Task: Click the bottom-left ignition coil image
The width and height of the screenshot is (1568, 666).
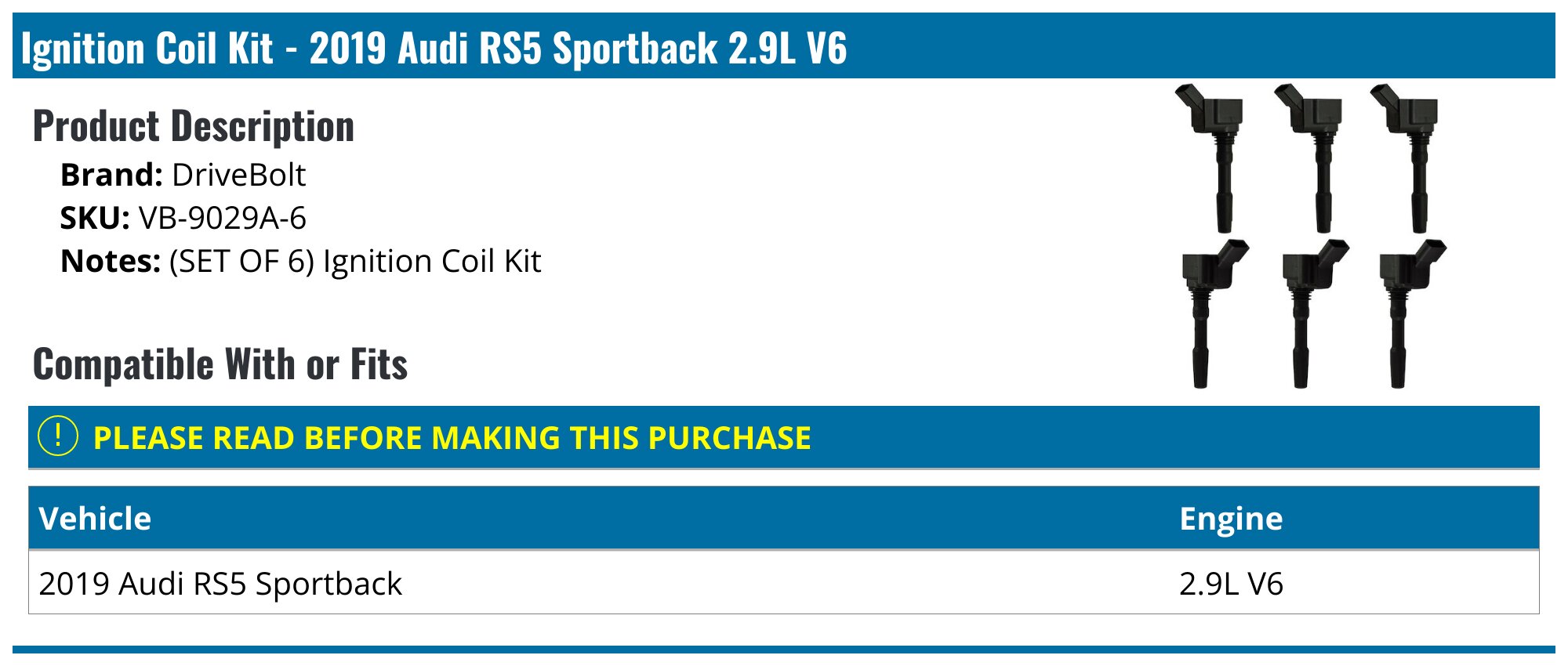Action: (x=1214, y=313)
